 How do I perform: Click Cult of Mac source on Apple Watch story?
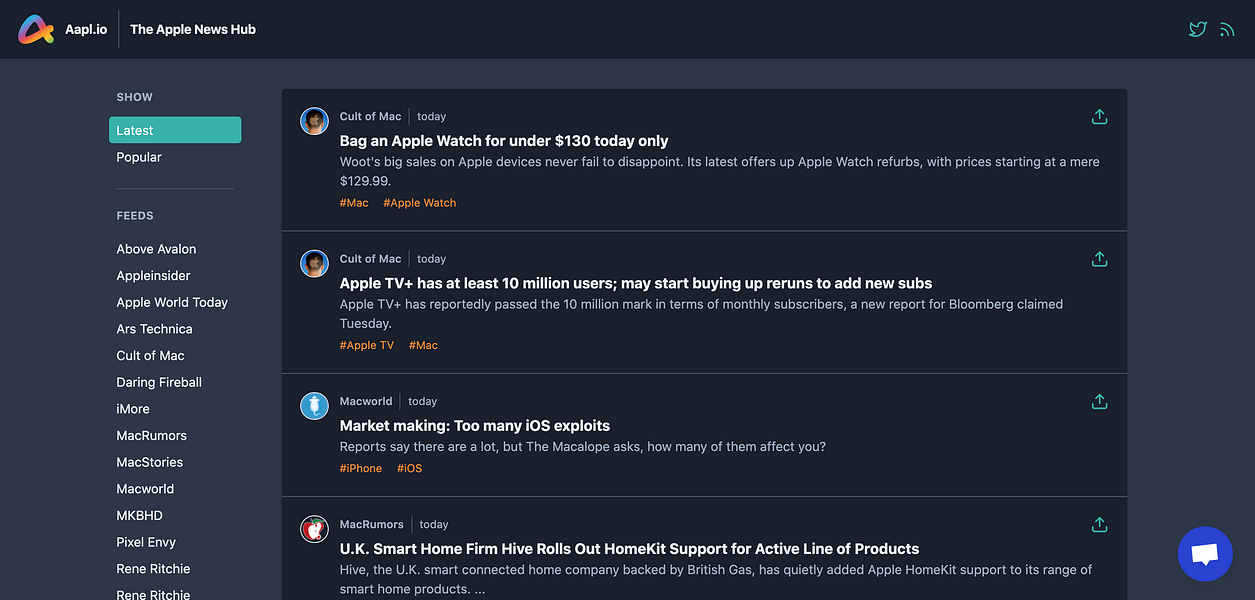[x=370, y=117]
